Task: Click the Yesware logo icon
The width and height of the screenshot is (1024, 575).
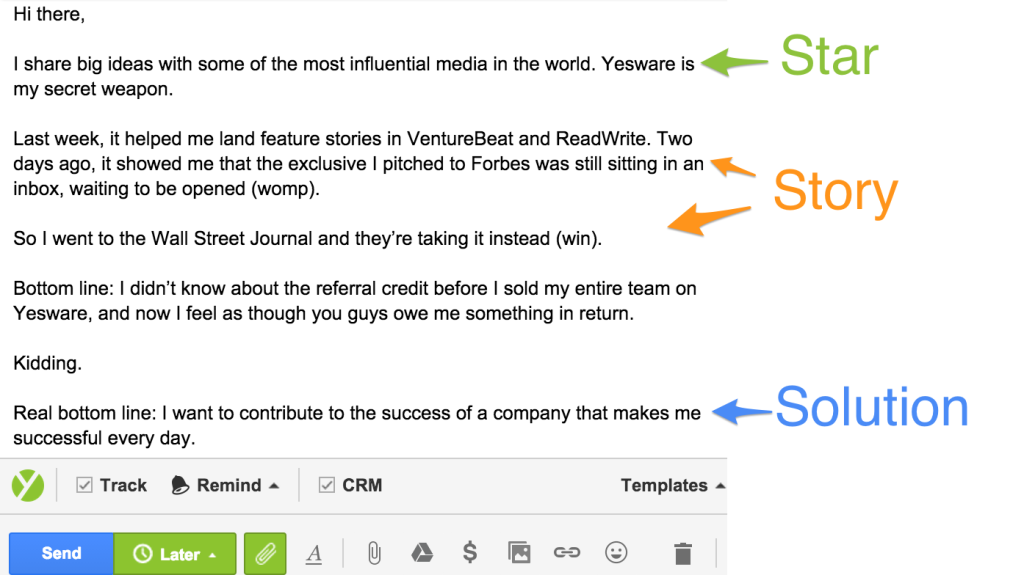Action: pos(27,485)
